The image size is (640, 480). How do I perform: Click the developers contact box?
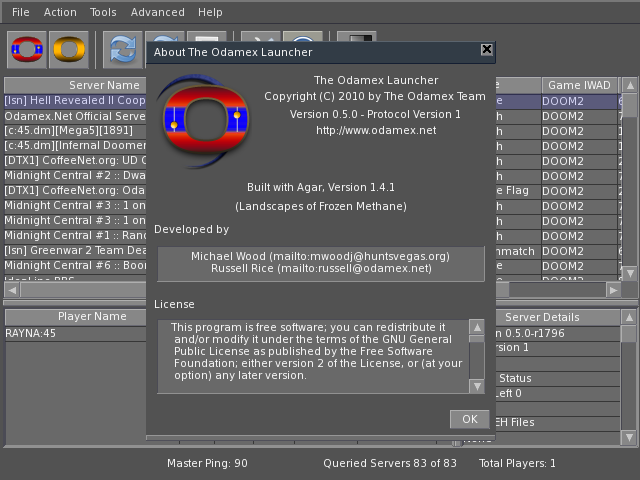tap(320, 263)
